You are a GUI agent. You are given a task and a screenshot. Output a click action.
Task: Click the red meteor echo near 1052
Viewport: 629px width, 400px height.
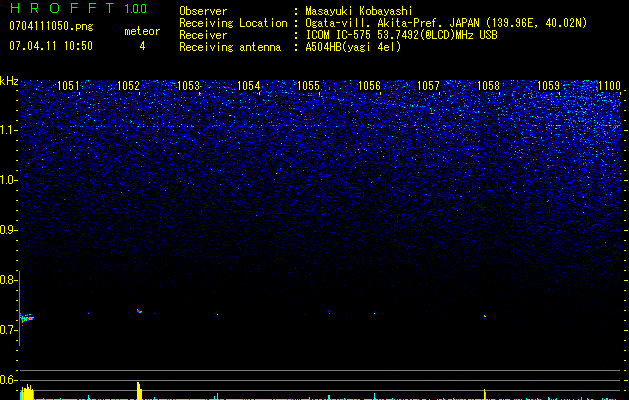[x=139, y=311]
